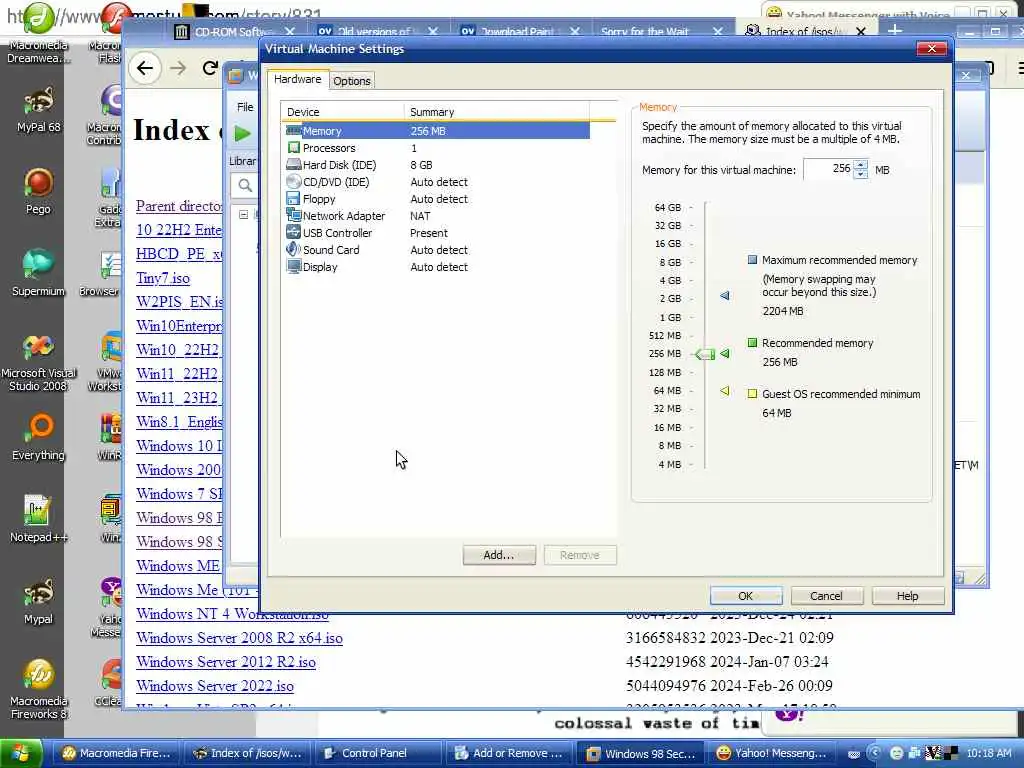The width and height of the screenshot is (1024, 768).
Task: Select the Network Adapter device icon
Action: [x=294, y=216]
